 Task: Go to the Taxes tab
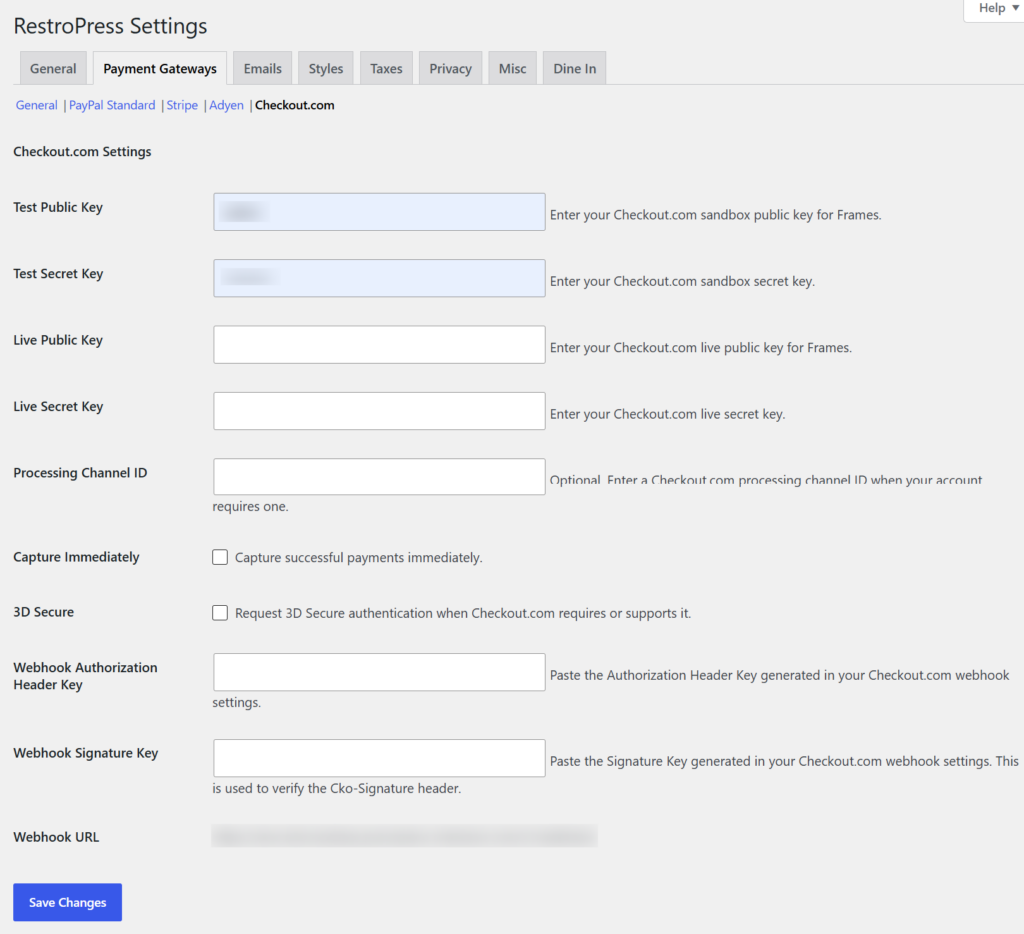coord(386,69)
